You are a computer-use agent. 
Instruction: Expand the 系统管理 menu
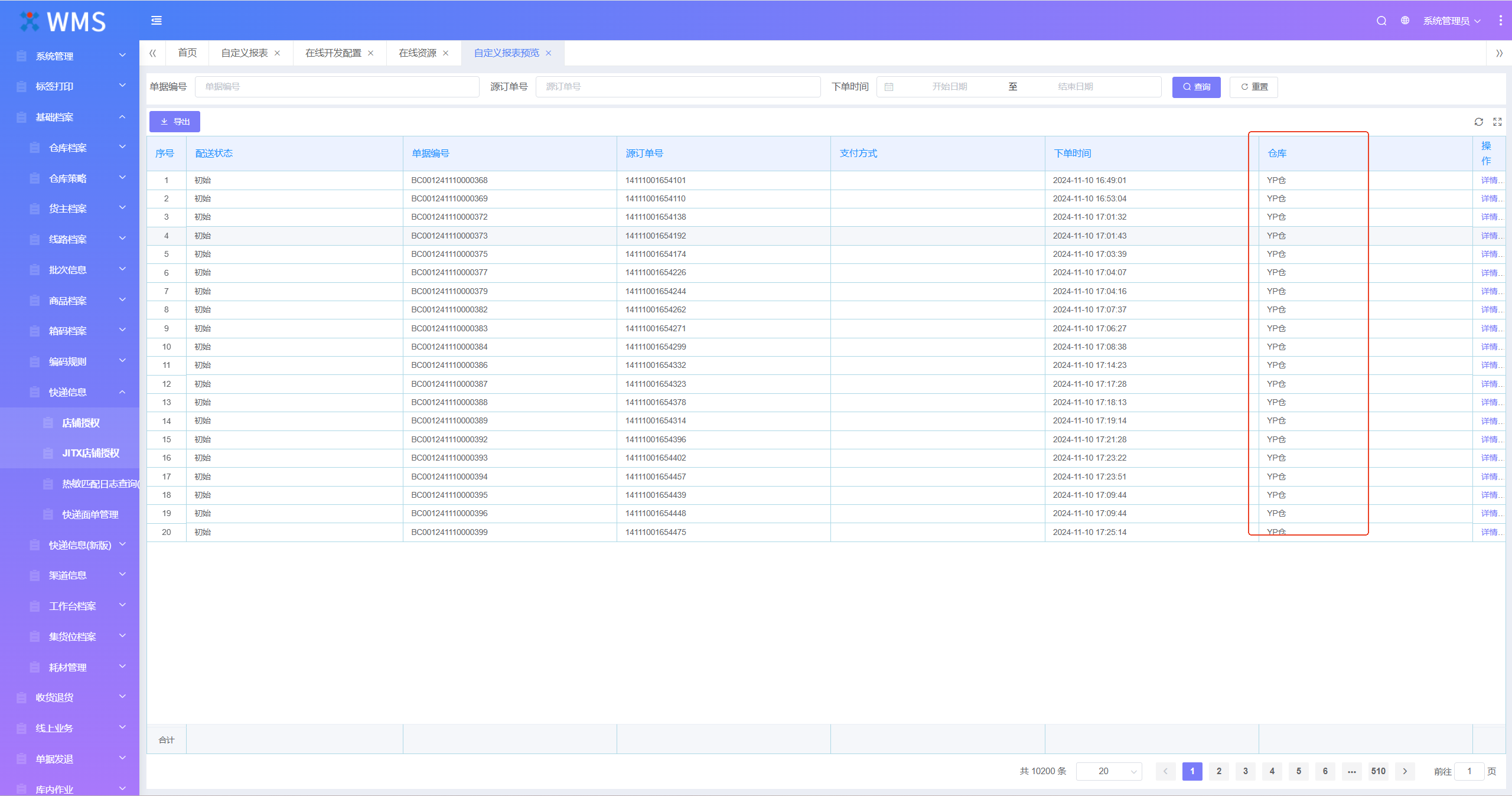pyautogui.click(x=70, y=56)
